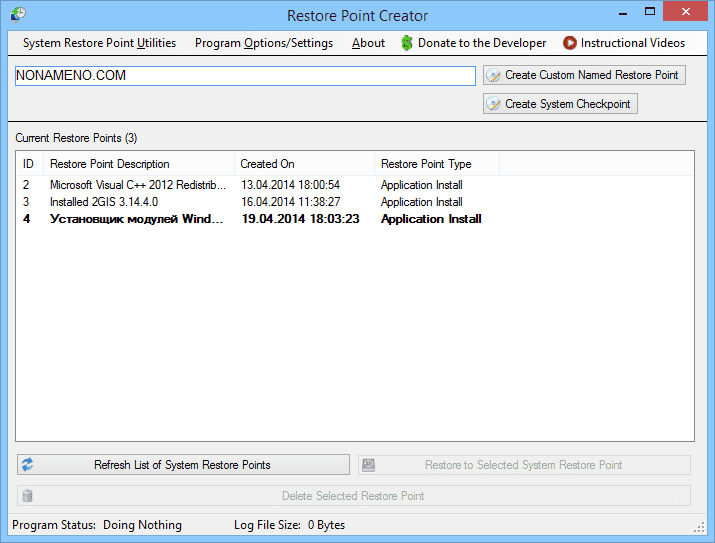The width and height of the screenshot is (715, 543).
Task: Click icon on Create Custom Named Restore Point
Action: [494, 75]
